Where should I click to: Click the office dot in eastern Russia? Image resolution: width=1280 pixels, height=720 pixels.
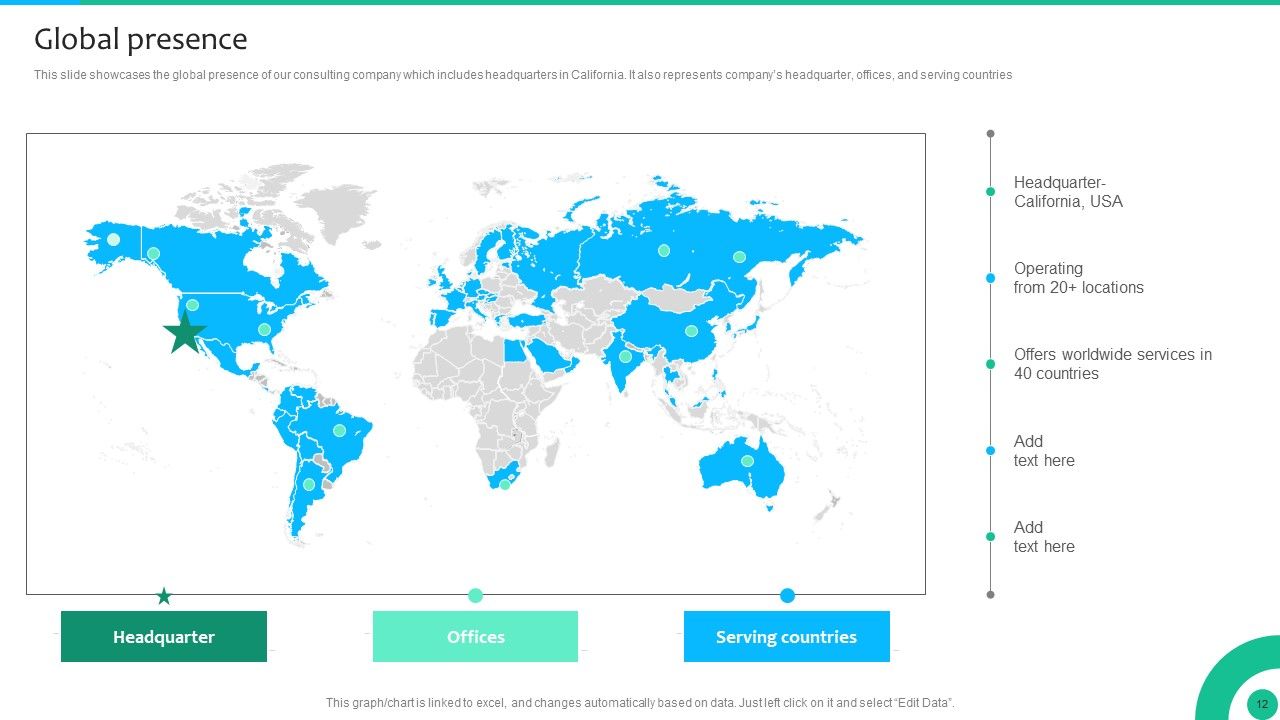point(739,256)
